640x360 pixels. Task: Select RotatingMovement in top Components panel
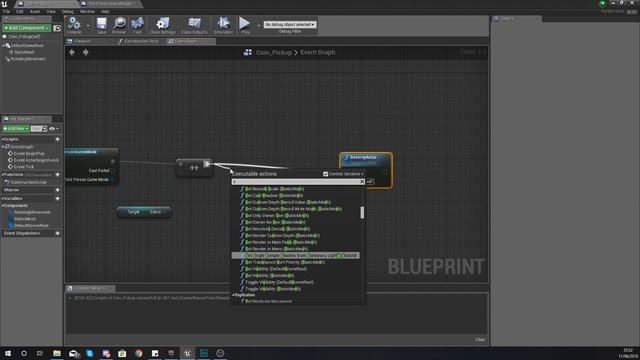pos(28,59)
